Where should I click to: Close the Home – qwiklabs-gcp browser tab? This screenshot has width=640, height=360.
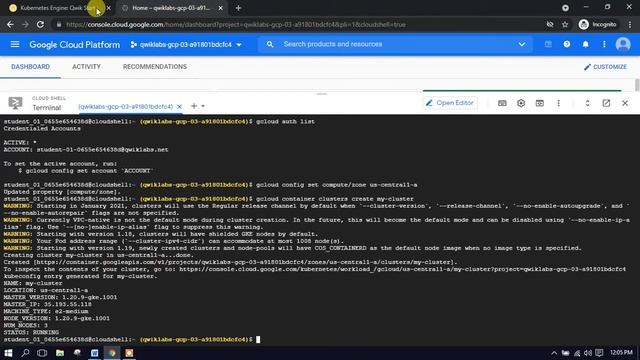[220, 8]
